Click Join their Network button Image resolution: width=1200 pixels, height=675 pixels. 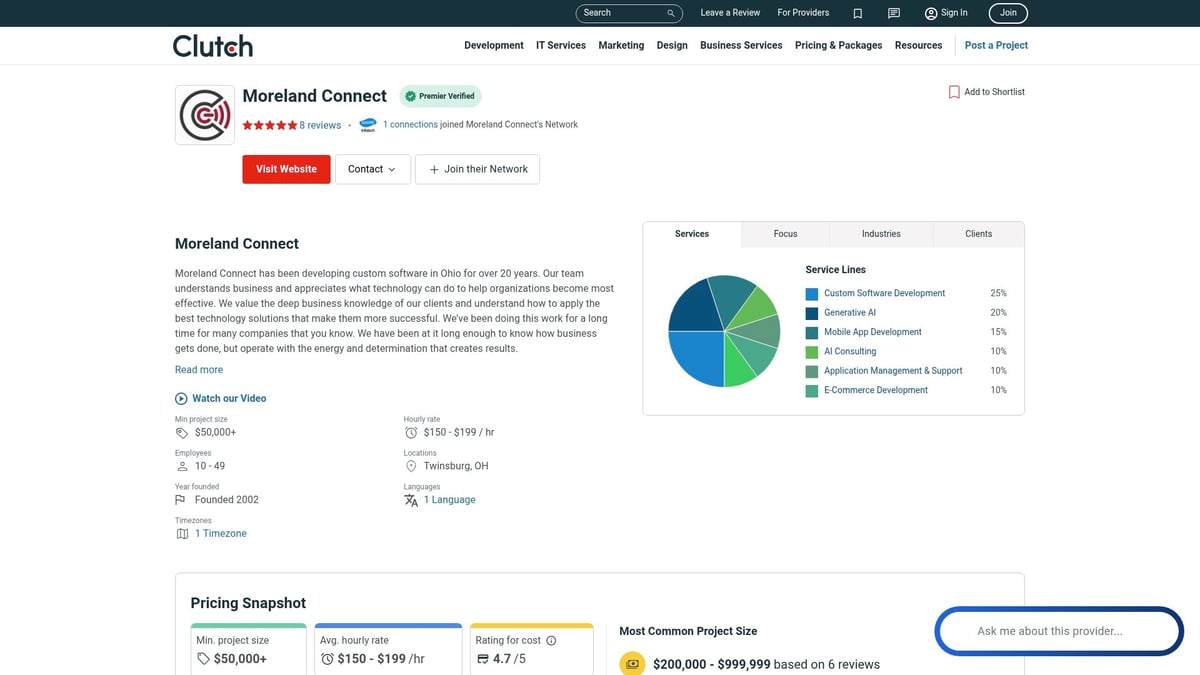477,169
